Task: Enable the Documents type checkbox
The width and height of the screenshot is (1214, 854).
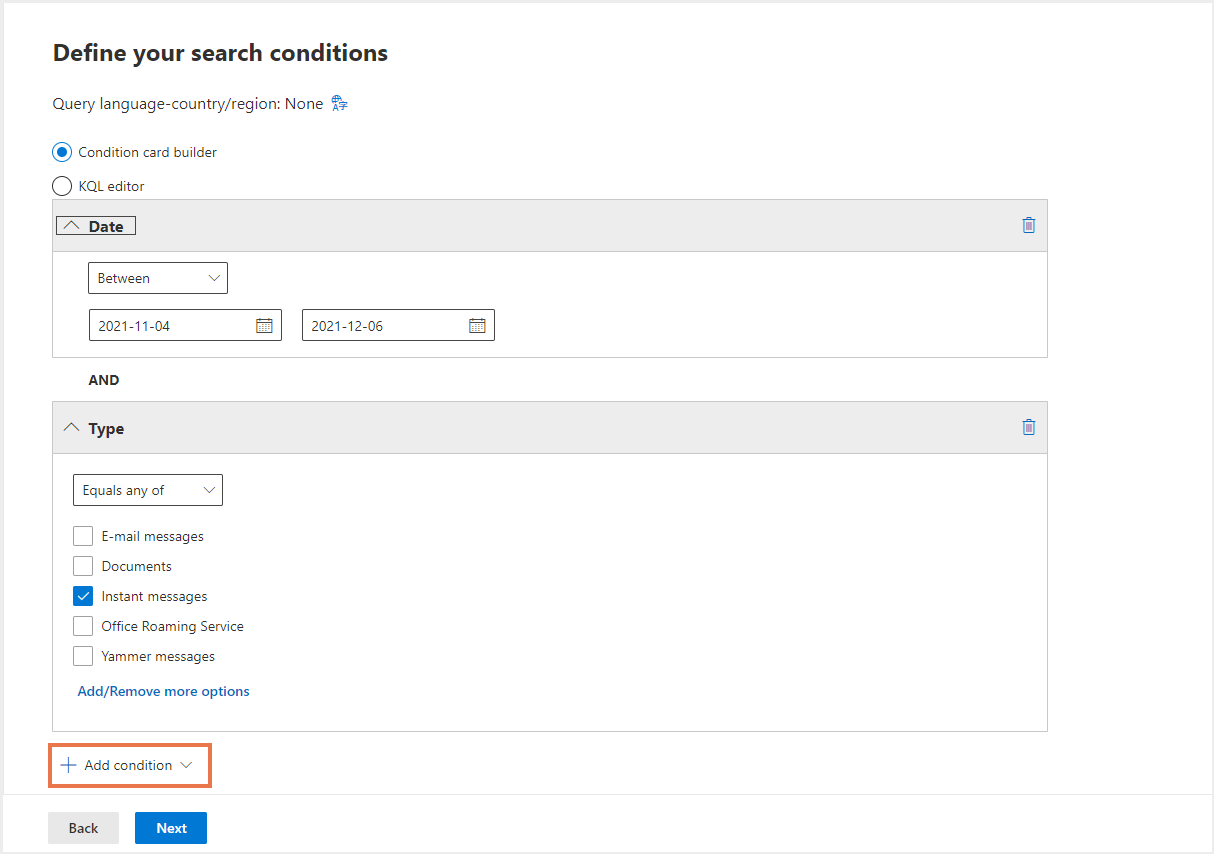Action: click(x=83, y=566)
